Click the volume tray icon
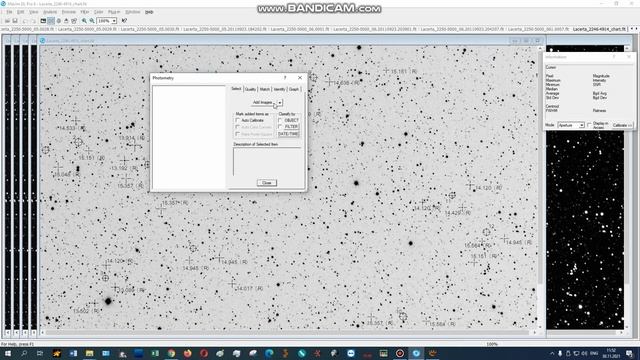This screenshot has width=640, height=360. tap(584, 353)
